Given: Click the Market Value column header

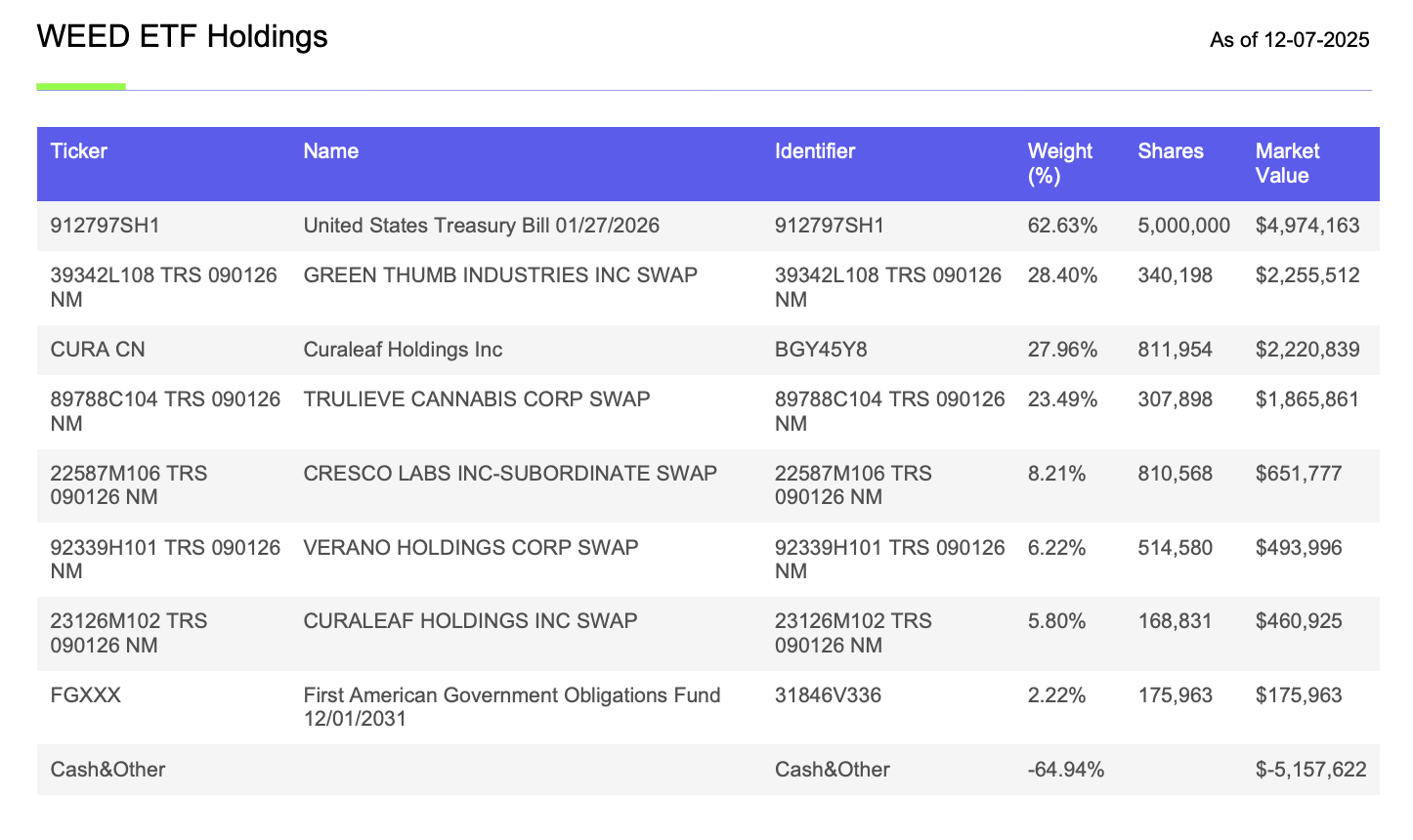Looking at the screenshot, I should pos(1287,163).
